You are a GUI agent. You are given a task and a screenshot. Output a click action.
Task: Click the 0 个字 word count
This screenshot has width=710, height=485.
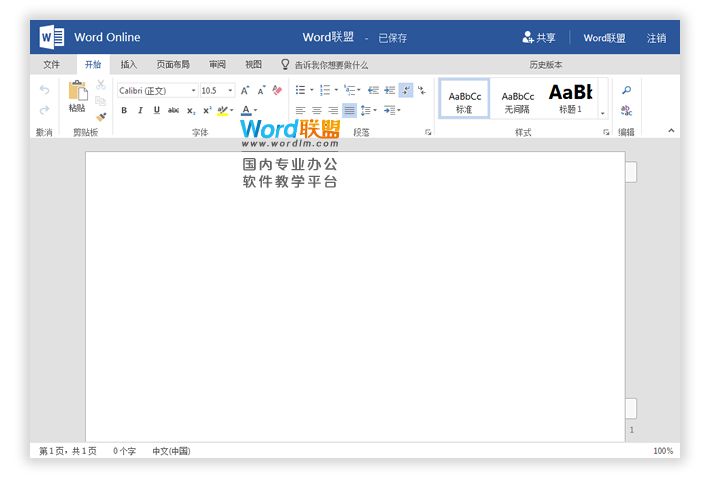(124, 451)
